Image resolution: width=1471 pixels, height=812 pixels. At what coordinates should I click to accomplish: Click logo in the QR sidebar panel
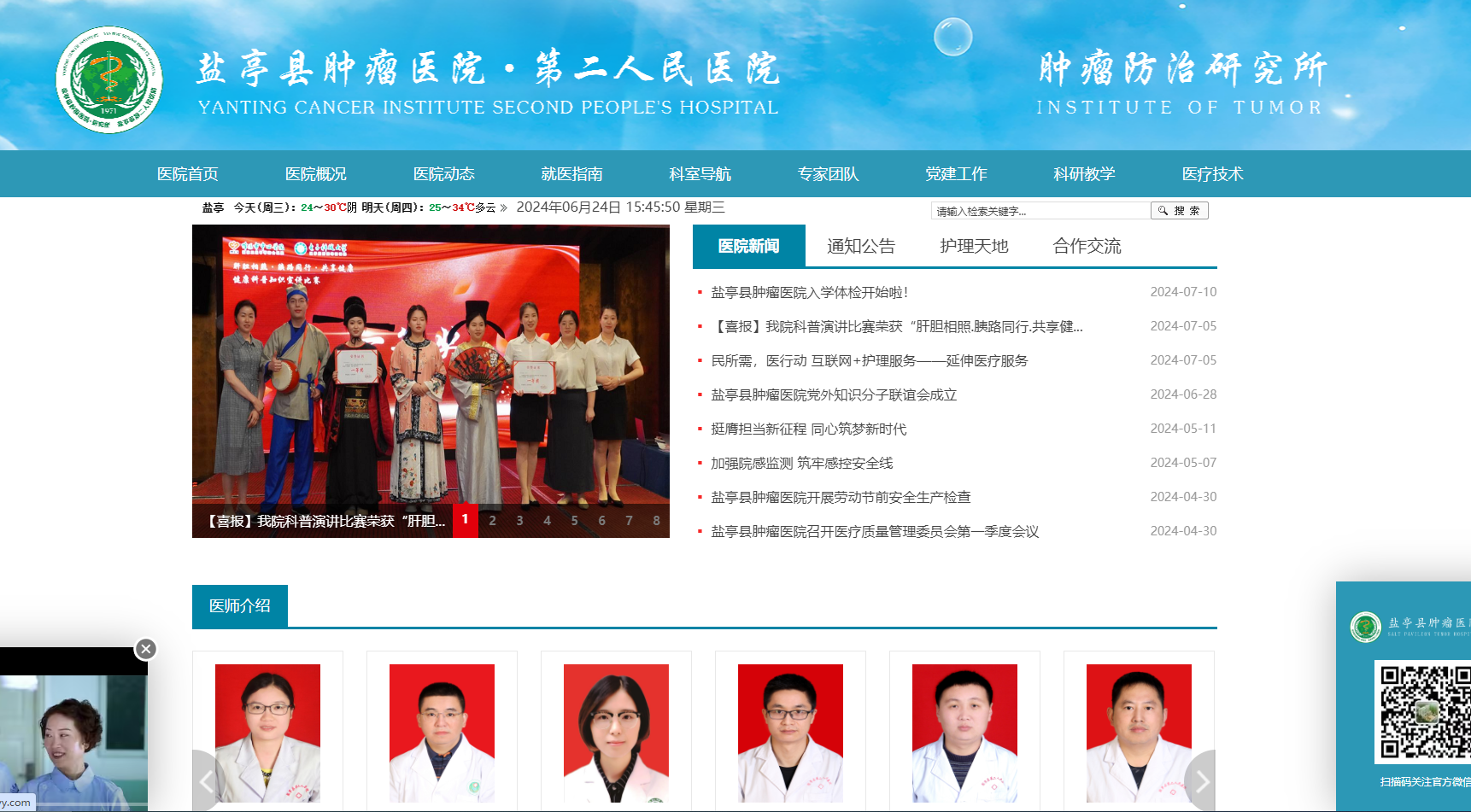click(1365, 627)
